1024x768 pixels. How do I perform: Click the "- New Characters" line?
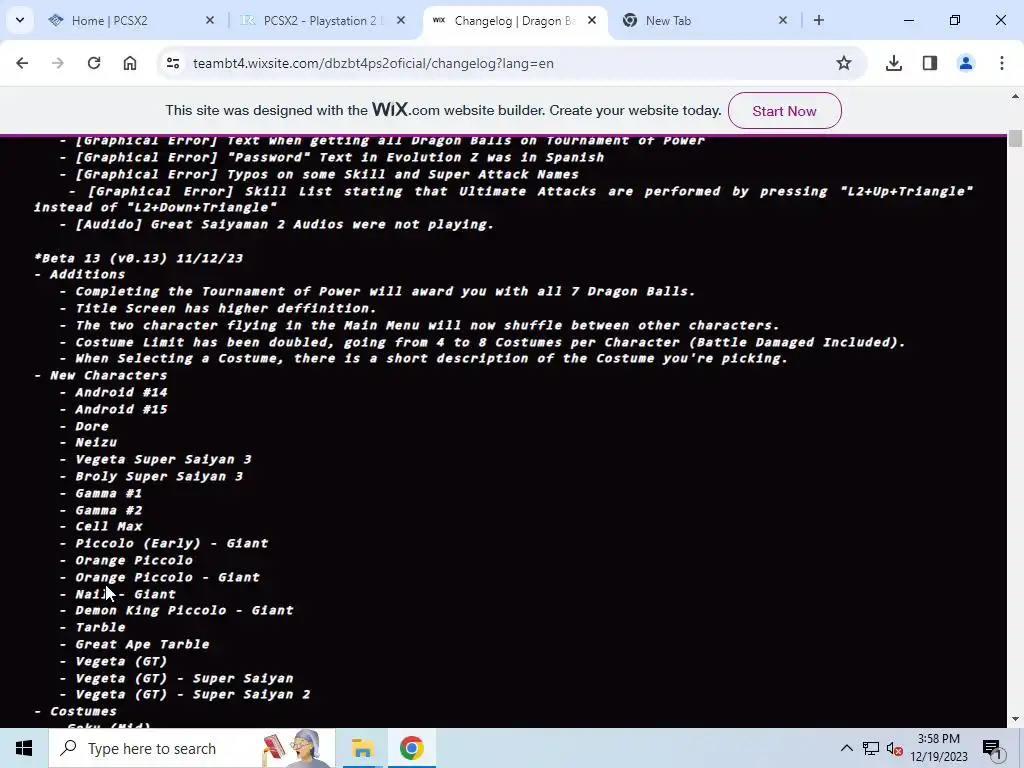point(101,376)
